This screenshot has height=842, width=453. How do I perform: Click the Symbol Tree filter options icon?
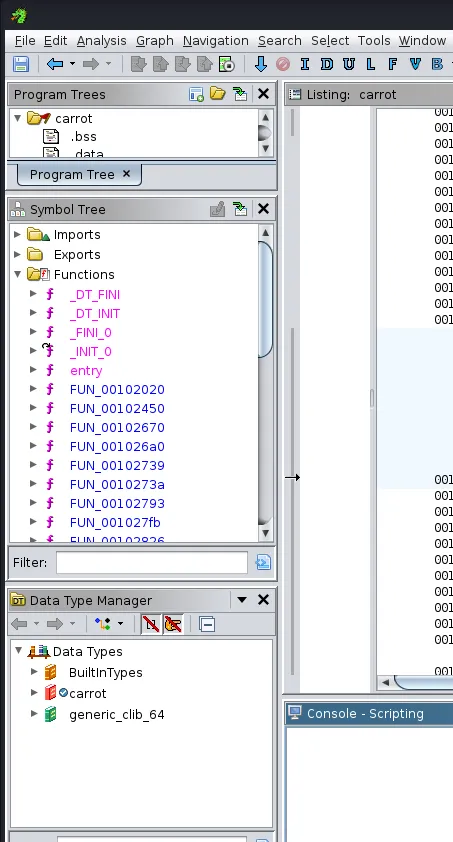point(263,562)
